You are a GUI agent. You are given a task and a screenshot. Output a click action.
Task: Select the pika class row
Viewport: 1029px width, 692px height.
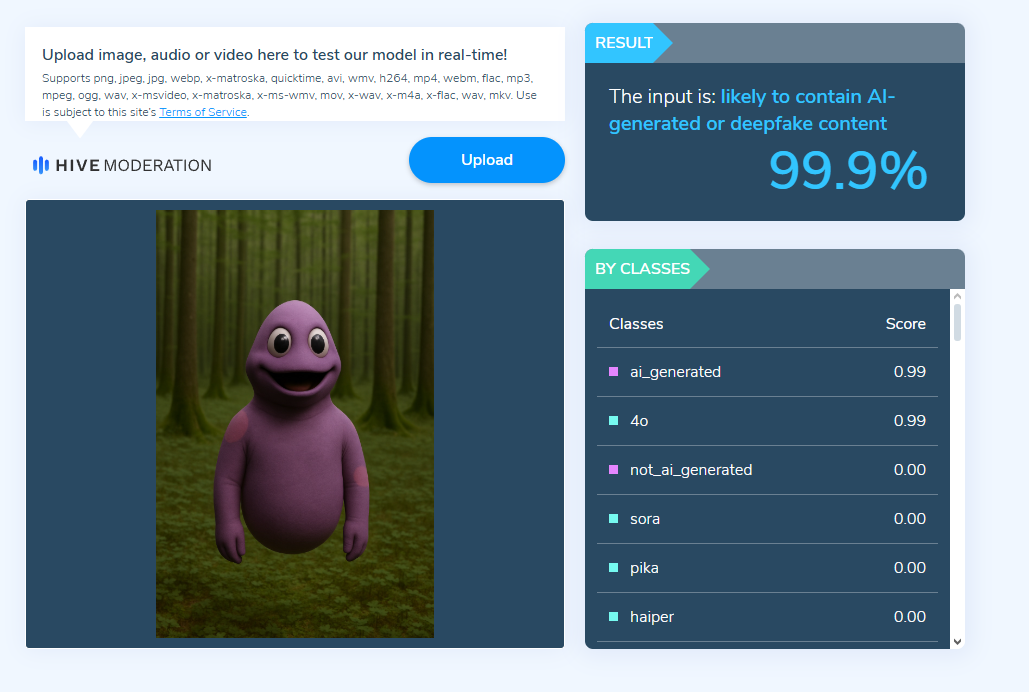[767, 568]
